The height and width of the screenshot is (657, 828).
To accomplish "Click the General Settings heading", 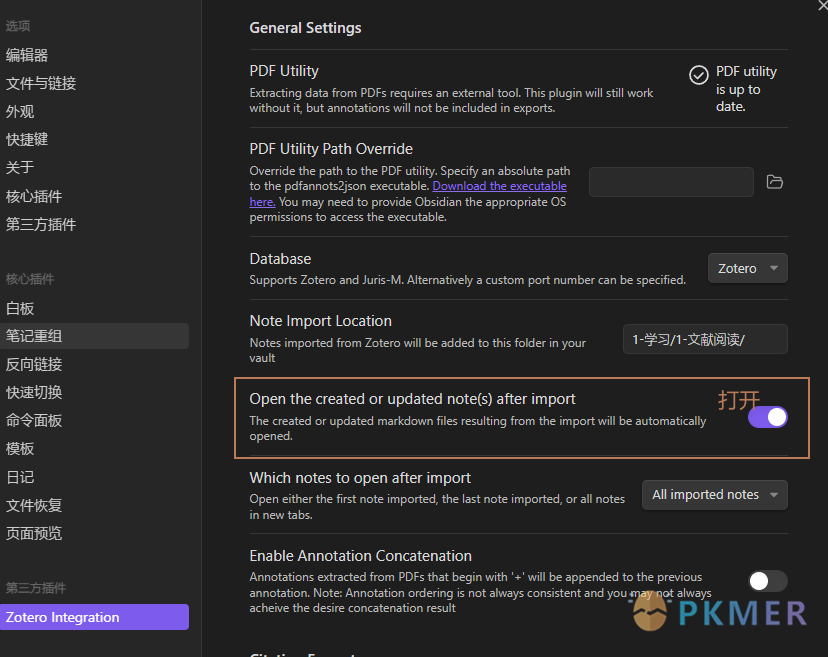I will (x=305, y=28).
